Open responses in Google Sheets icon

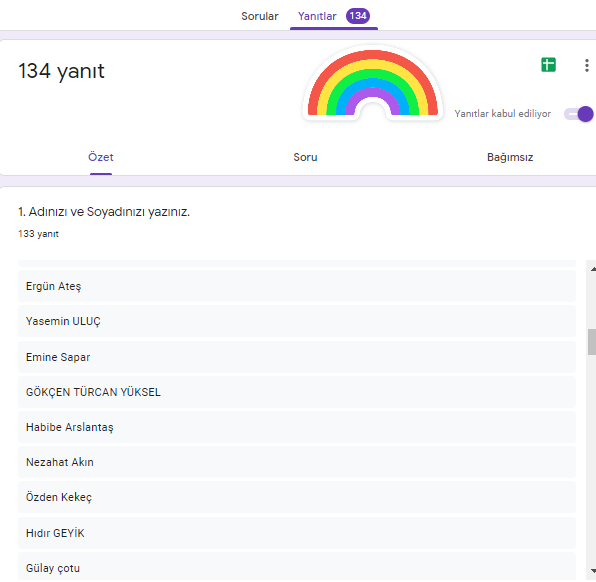point(548,65)
